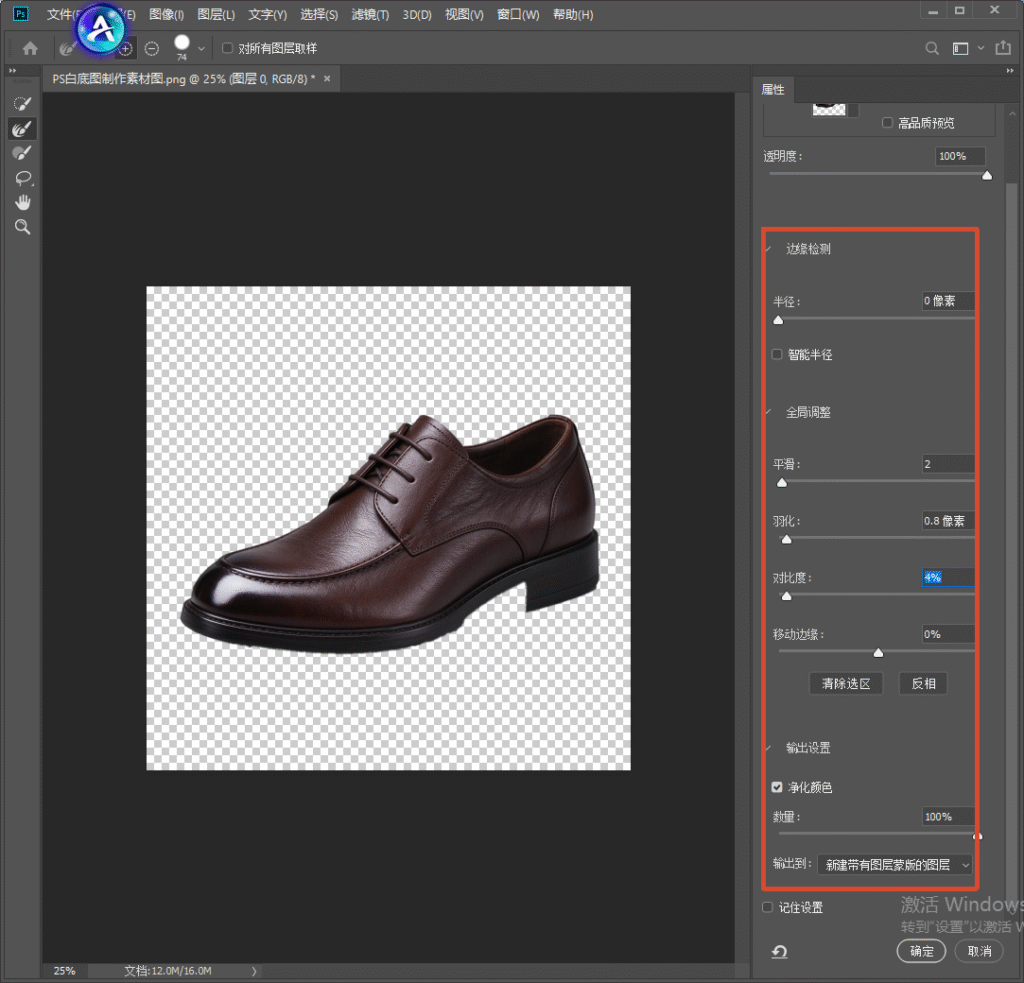Click the 羽化 value input field
Screen dimensions: 1024x983
click(x=948, y=521)
